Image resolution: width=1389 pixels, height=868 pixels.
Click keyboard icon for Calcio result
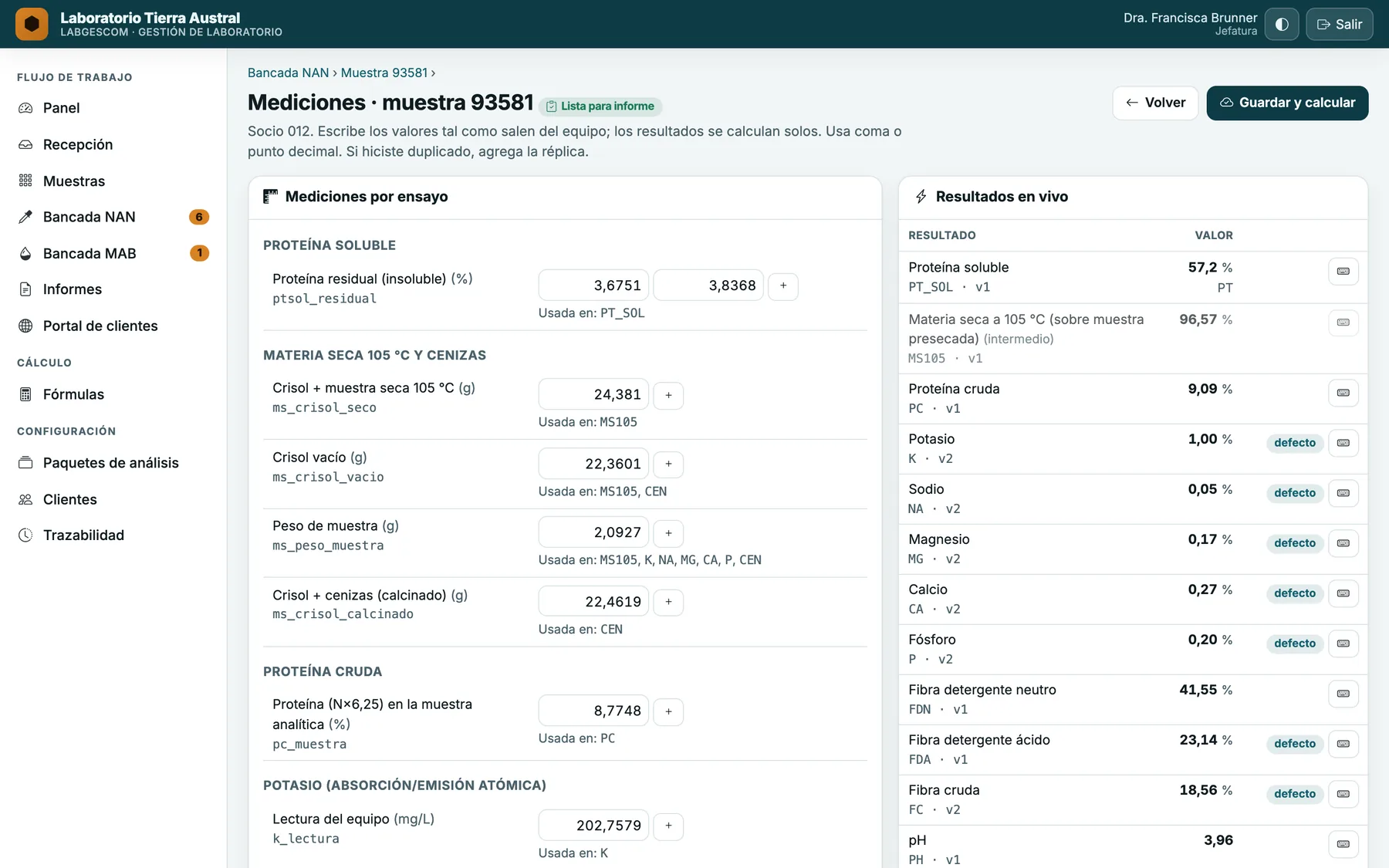click(1343, 593)
